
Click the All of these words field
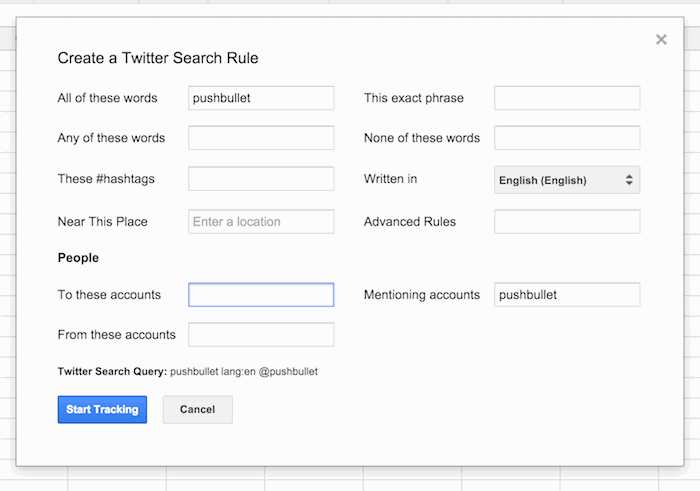click(261, 98)
